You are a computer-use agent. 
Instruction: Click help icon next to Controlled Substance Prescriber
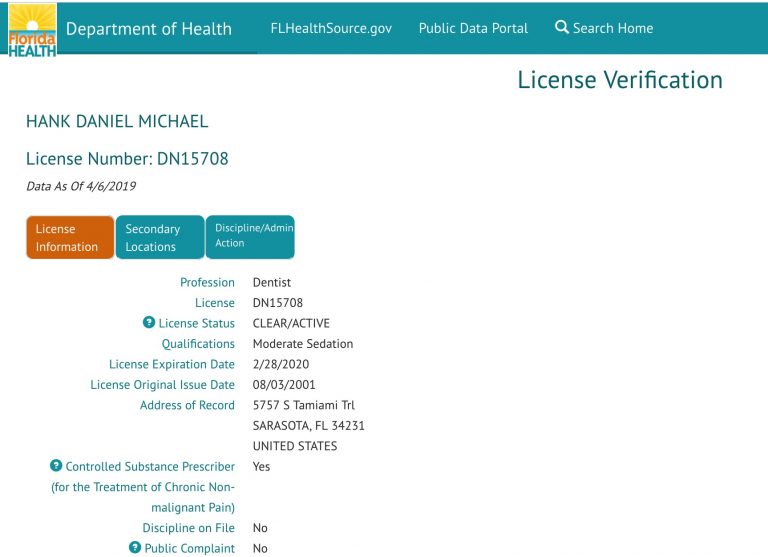[56, 466]
